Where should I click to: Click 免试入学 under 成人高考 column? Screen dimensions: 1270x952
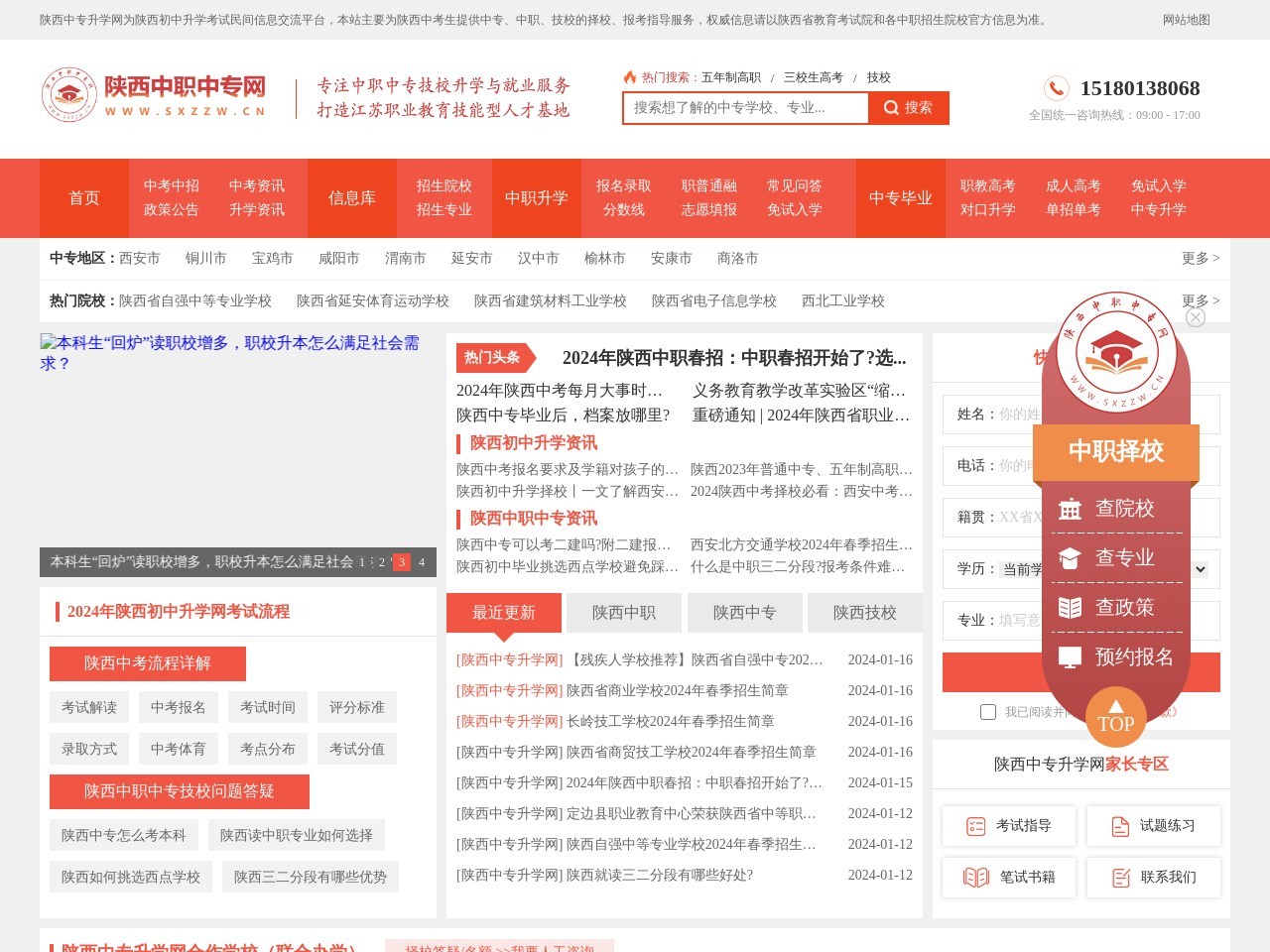pos(1159,186)
